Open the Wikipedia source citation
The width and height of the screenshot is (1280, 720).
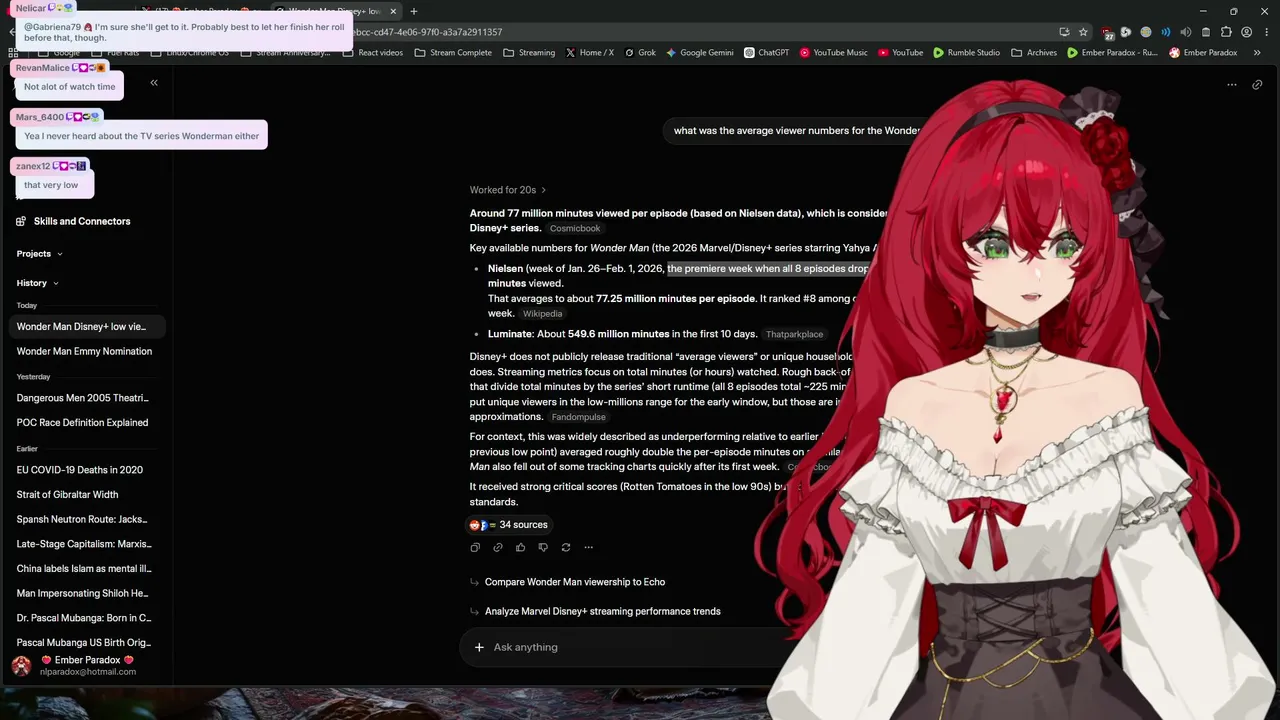[543, 314]
